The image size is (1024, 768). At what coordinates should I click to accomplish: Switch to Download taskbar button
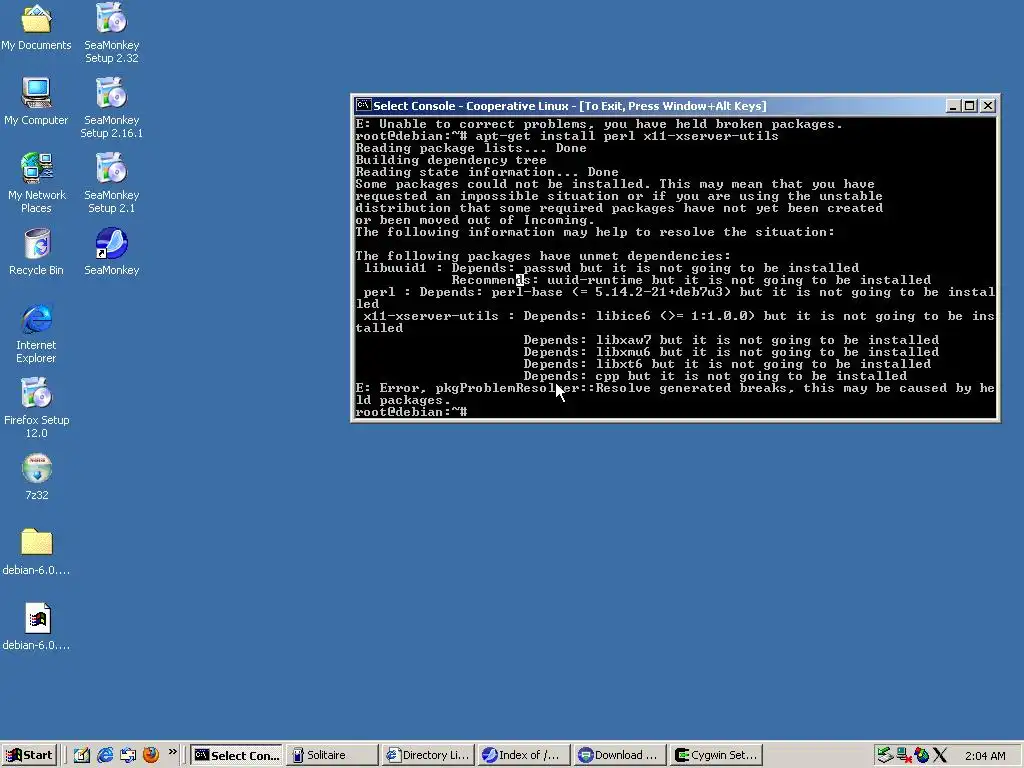(620, 755)
